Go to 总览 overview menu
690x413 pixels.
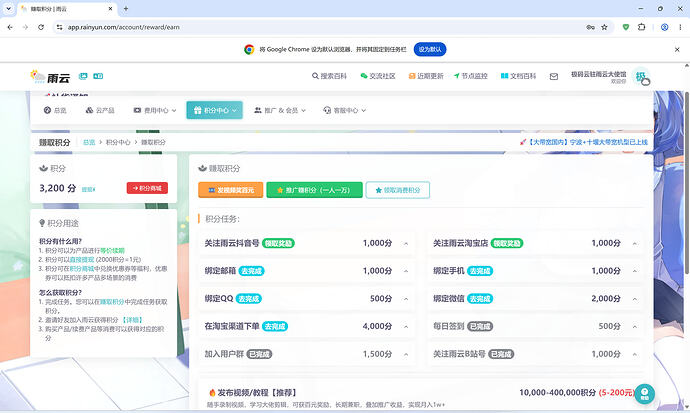pyautogui.click(x=55, y=110)
